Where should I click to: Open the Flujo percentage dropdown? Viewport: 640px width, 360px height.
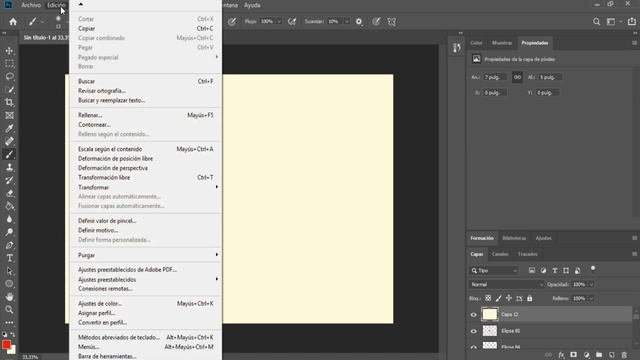coord(279,22)
